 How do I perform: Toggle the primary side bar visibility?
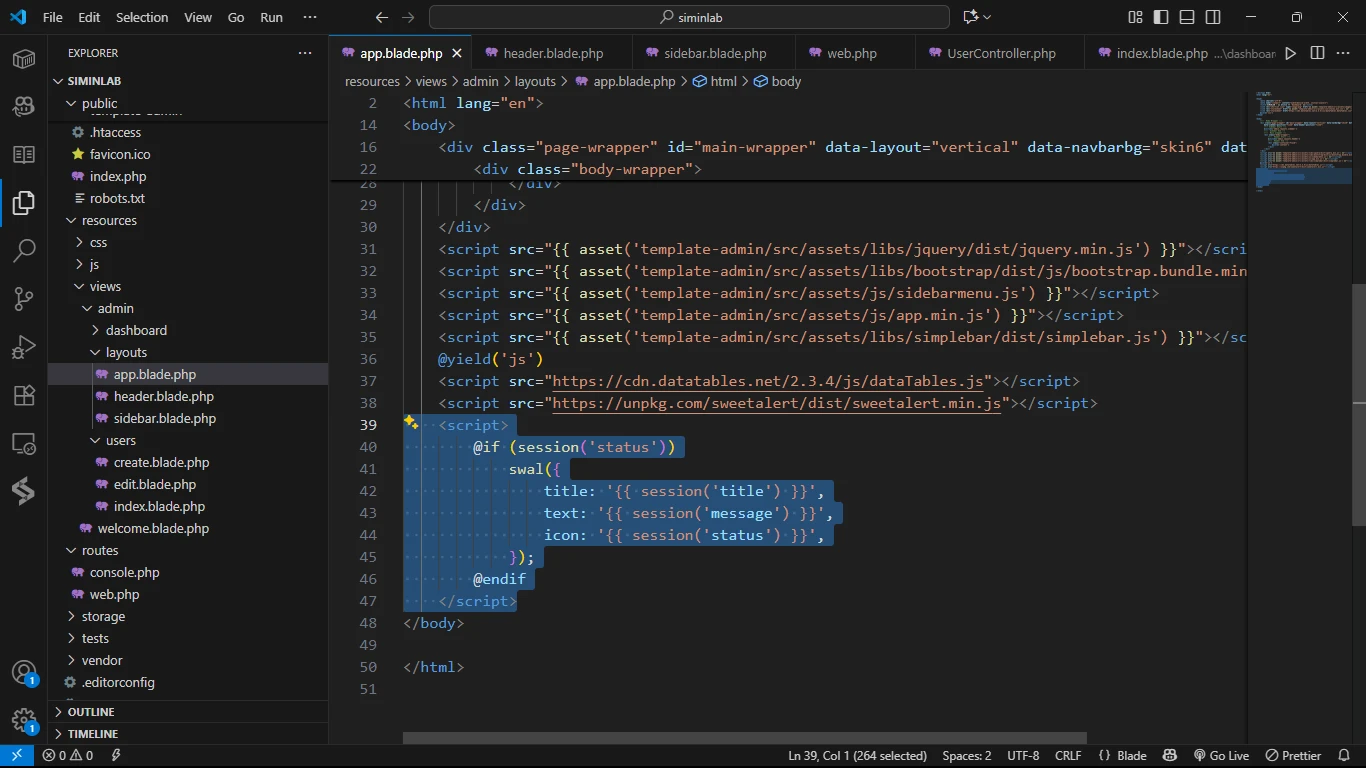(x=1161, y=17)
